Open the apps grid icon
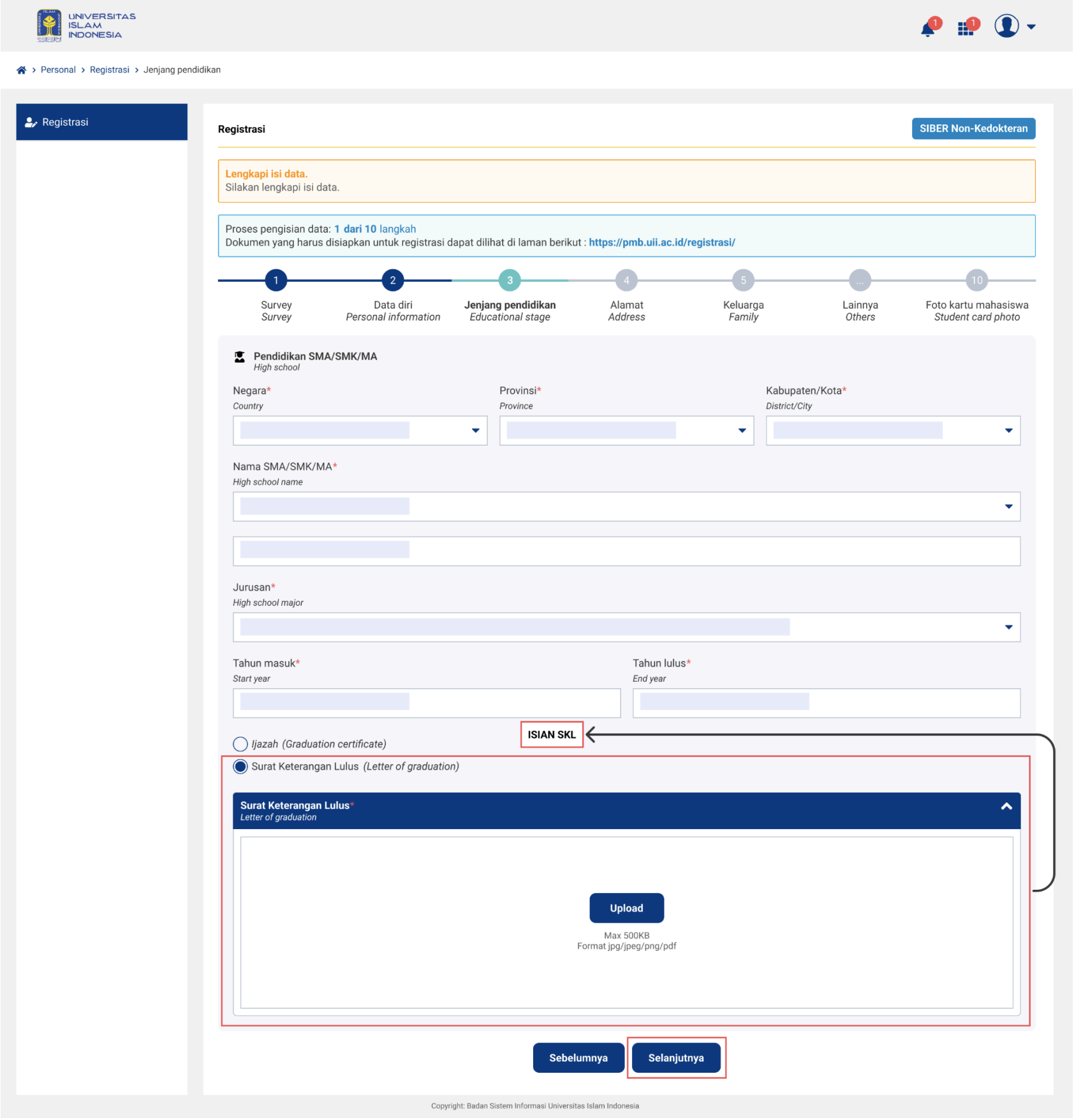 [965, 29]
